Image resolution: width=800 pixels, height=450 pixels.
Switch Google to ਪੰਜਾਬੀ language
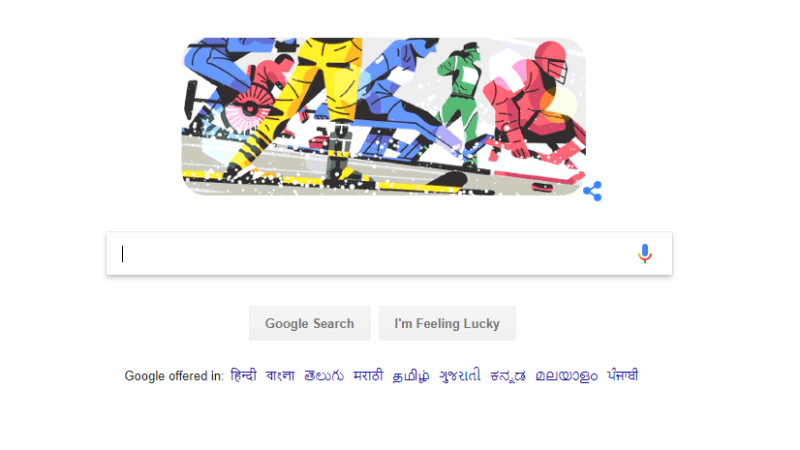[x=622, y=375]
